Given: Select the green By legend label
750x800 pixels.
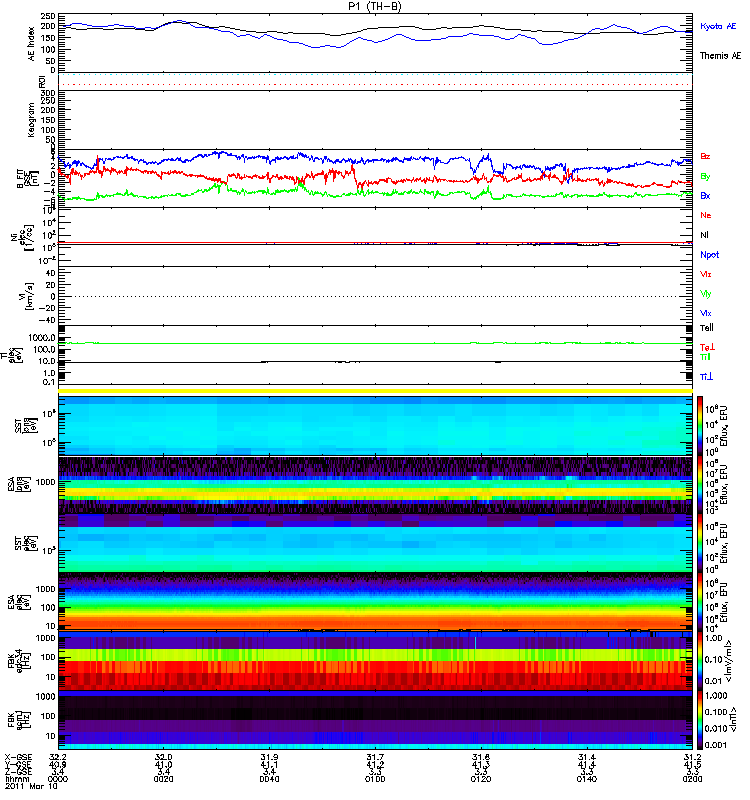Looking at the screenshot, I should (x=706, y=176).
